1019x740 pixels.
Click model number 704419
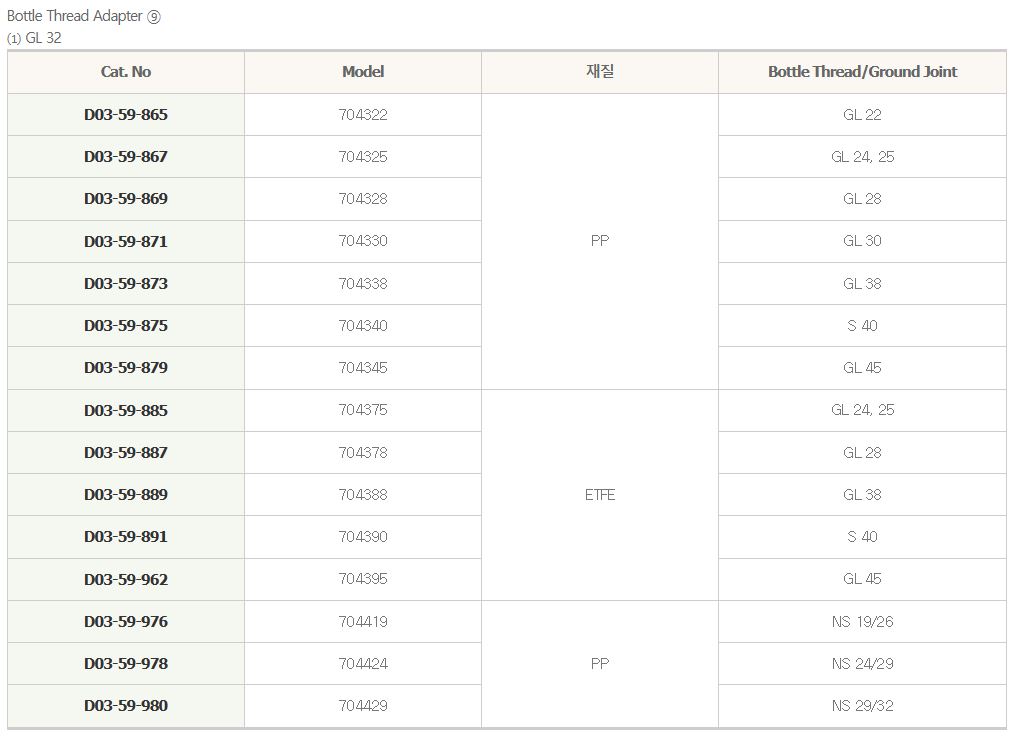(363, 622)
